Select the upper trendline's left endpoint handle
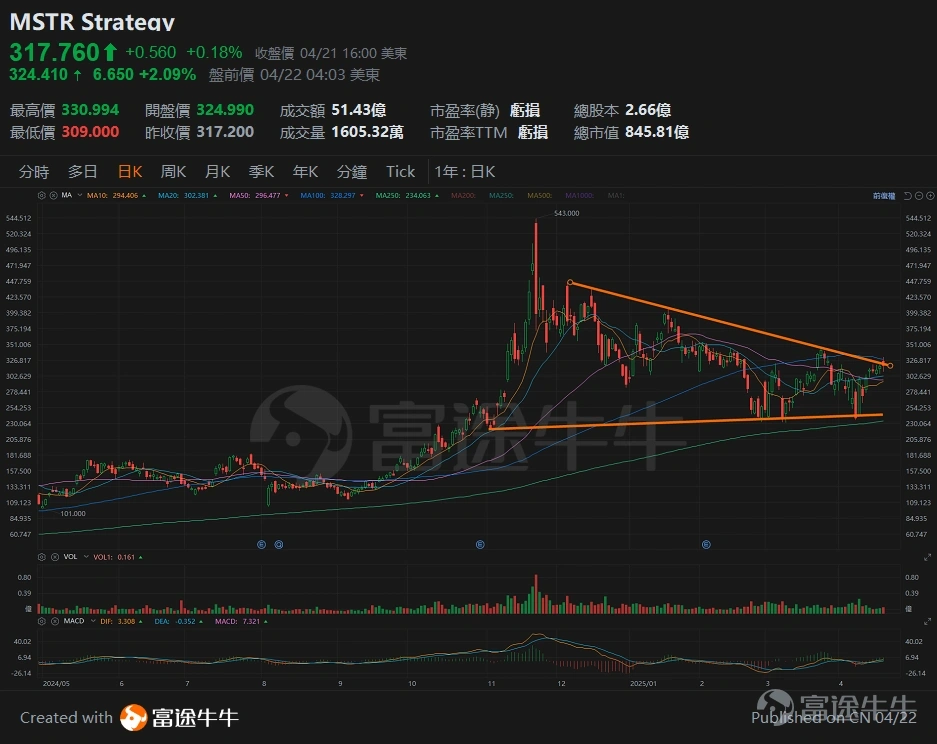The image size is (937, 744). [570, 283]
